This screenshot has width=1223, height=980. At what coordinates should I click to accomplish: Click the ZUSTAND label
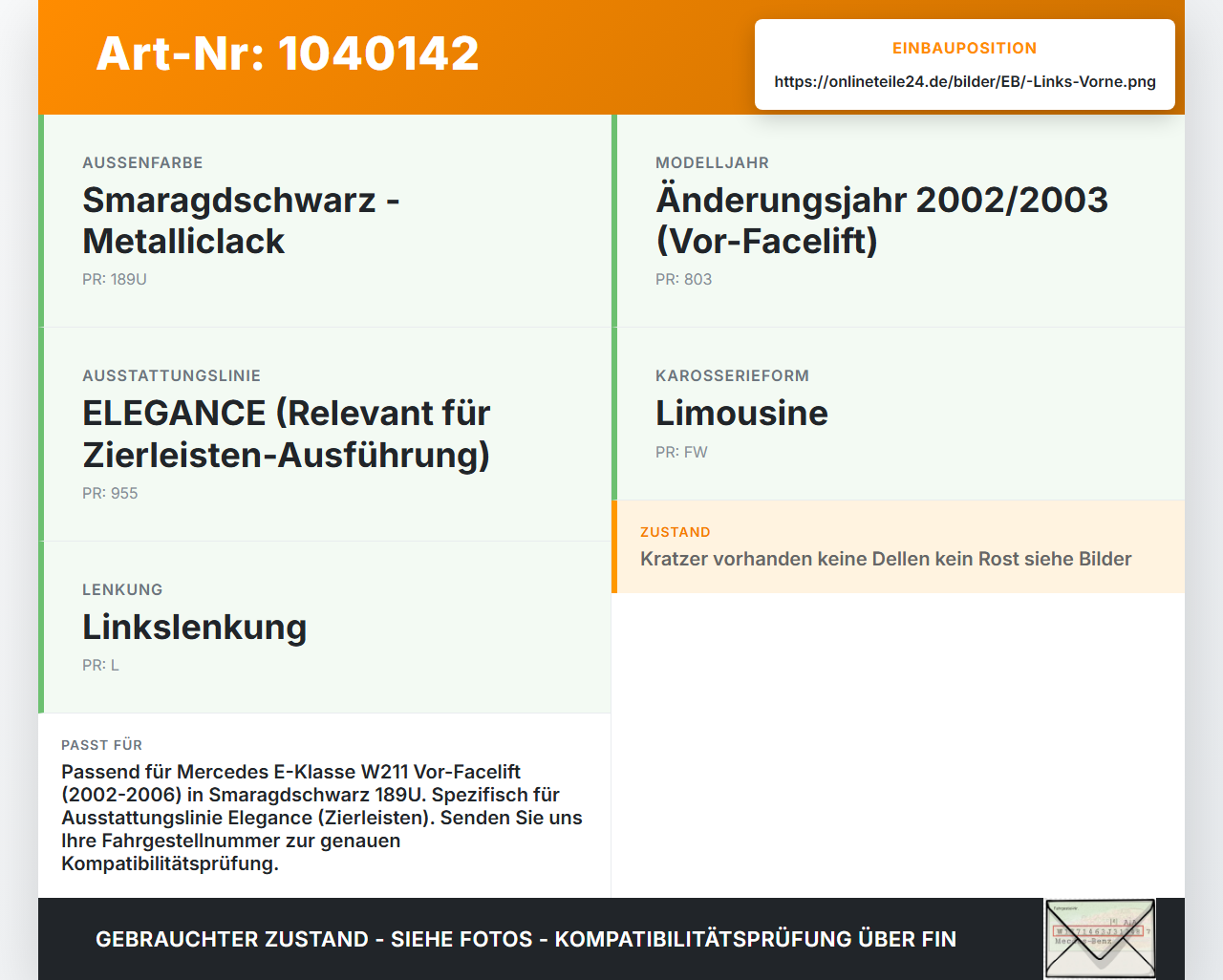point(675,532)
